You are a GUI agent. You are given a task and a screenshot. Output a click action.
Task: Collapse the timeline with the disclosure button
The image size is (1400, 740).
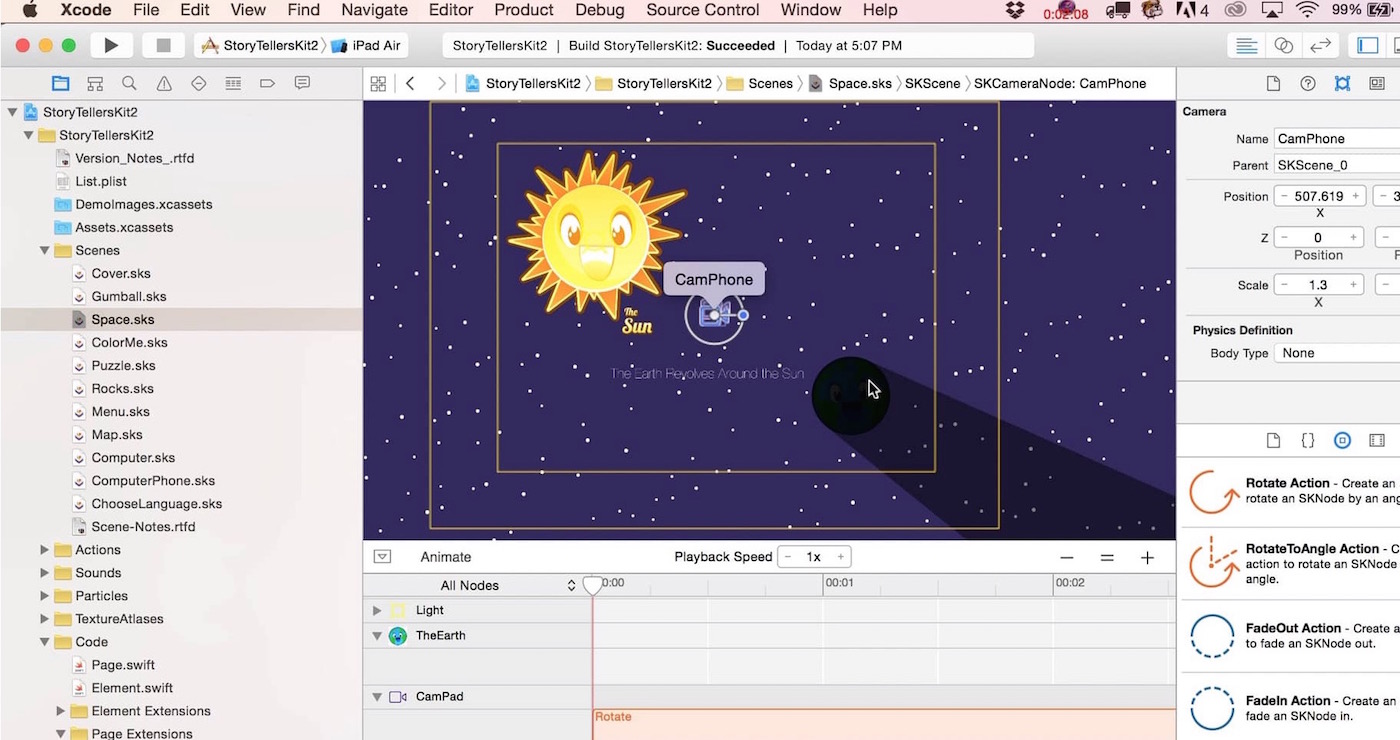pyautogui.click(x=382, y=557)
